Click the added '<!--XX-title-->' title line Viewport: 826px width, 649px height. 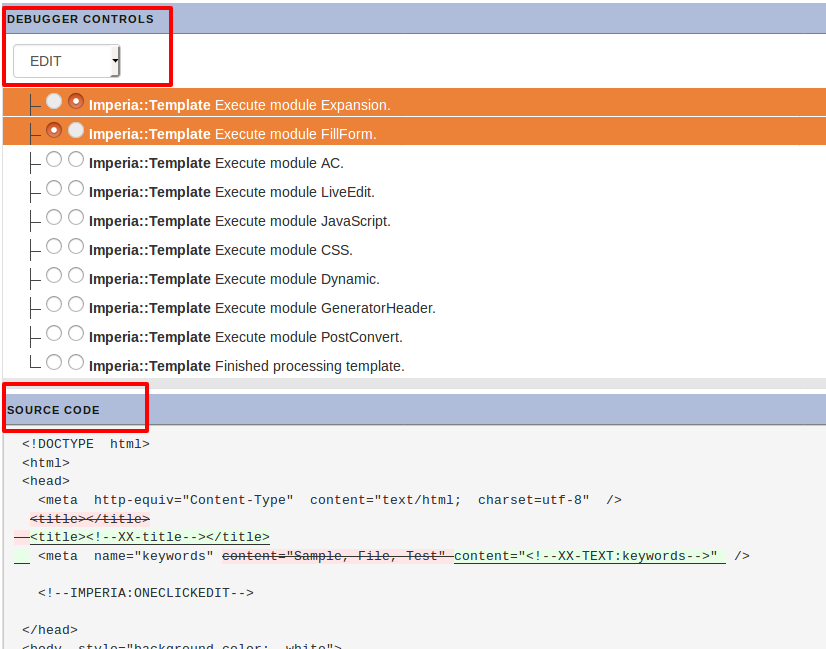[x=150, y=537]
